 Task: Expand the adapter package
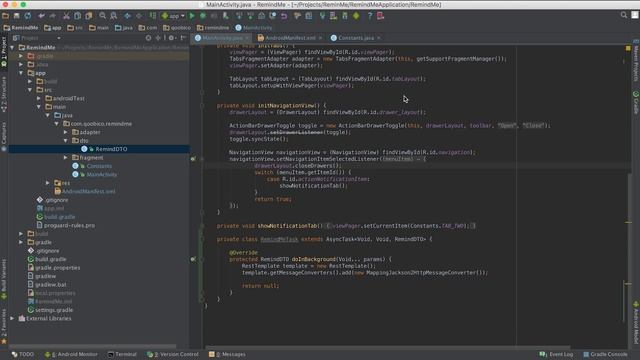pos(65,132)
